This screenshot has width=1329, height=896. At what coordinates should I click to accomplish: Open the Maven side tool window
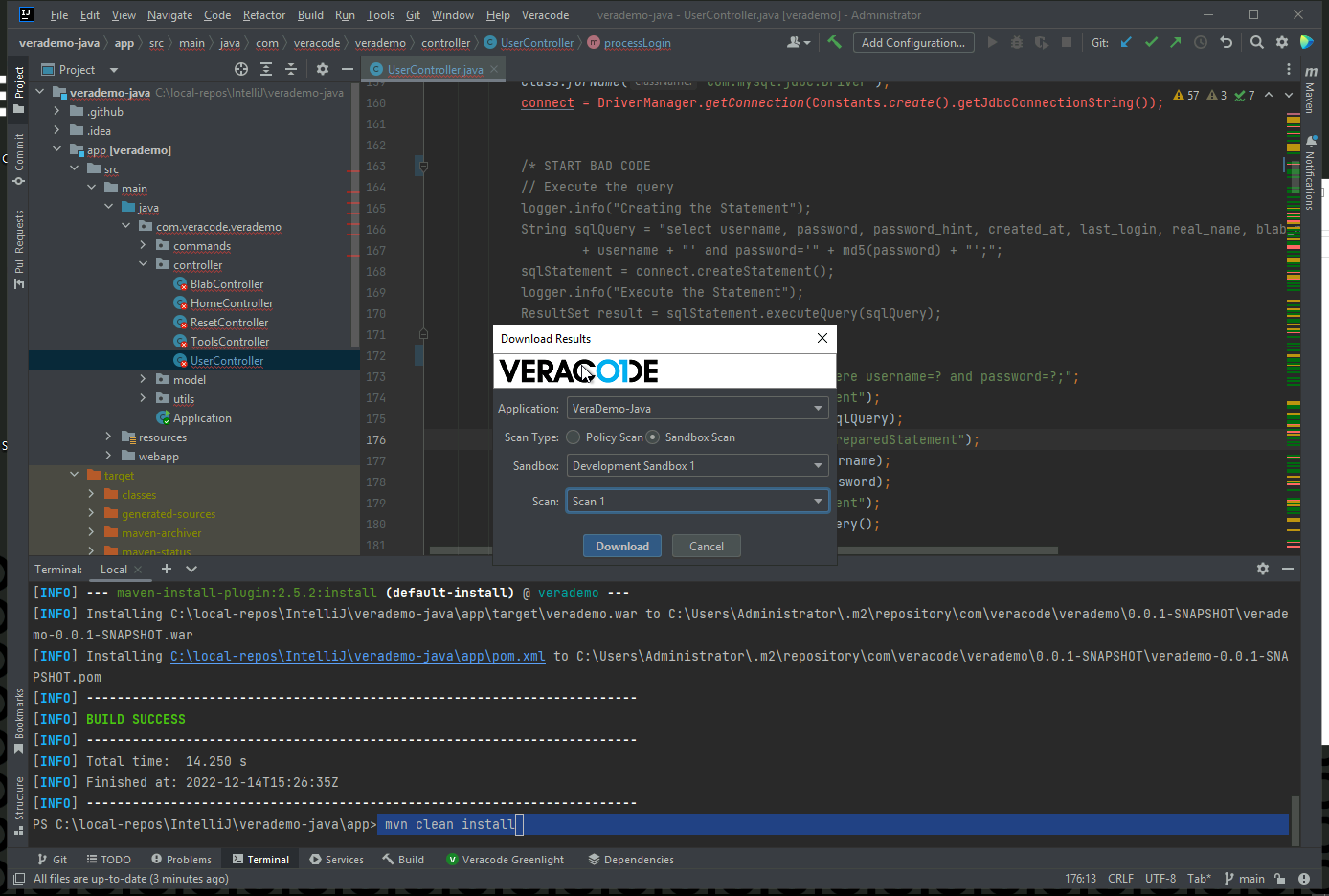pos(1311,91)
